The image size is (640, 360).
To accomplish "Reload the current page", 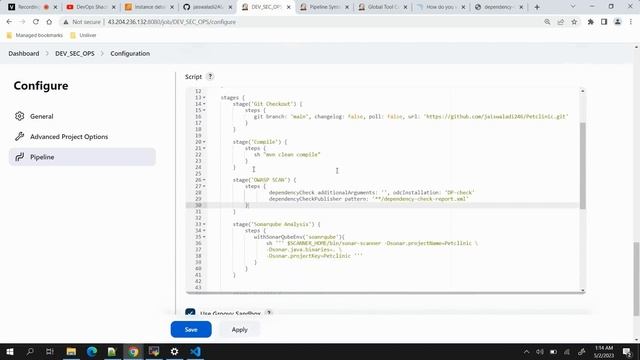I will click(36, 22).
